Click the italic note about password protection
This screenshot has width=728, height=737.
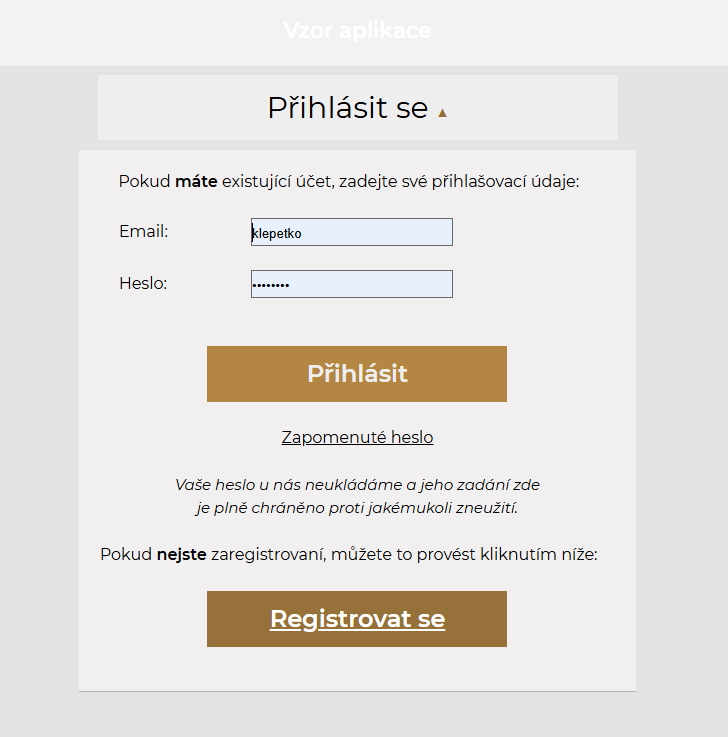(357, 508)
